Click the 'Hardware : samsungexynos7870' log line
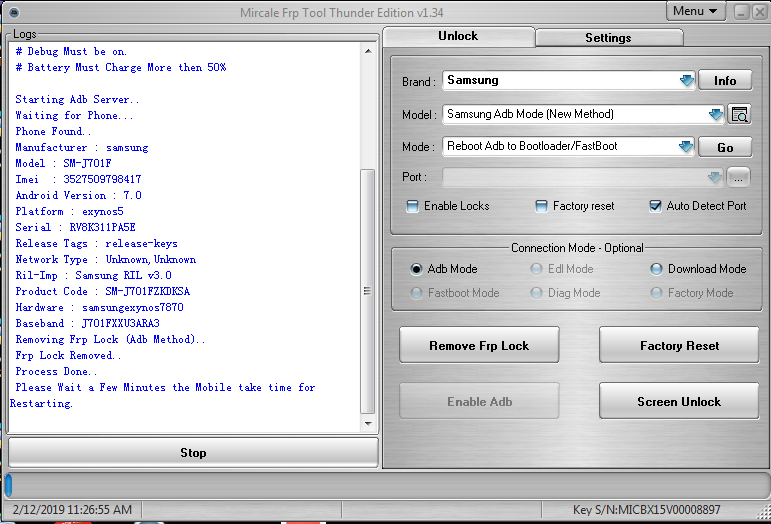The height and width of the screenshot is (524, 771). (x=99, y=308)
